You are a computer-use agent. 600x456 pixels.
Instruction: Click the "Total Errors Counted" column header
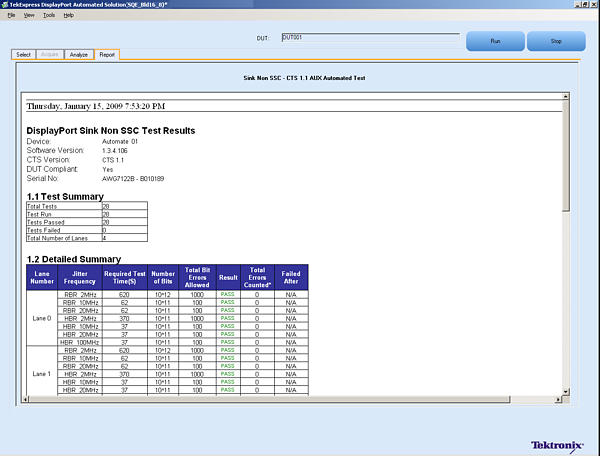(x=257, y=277)
